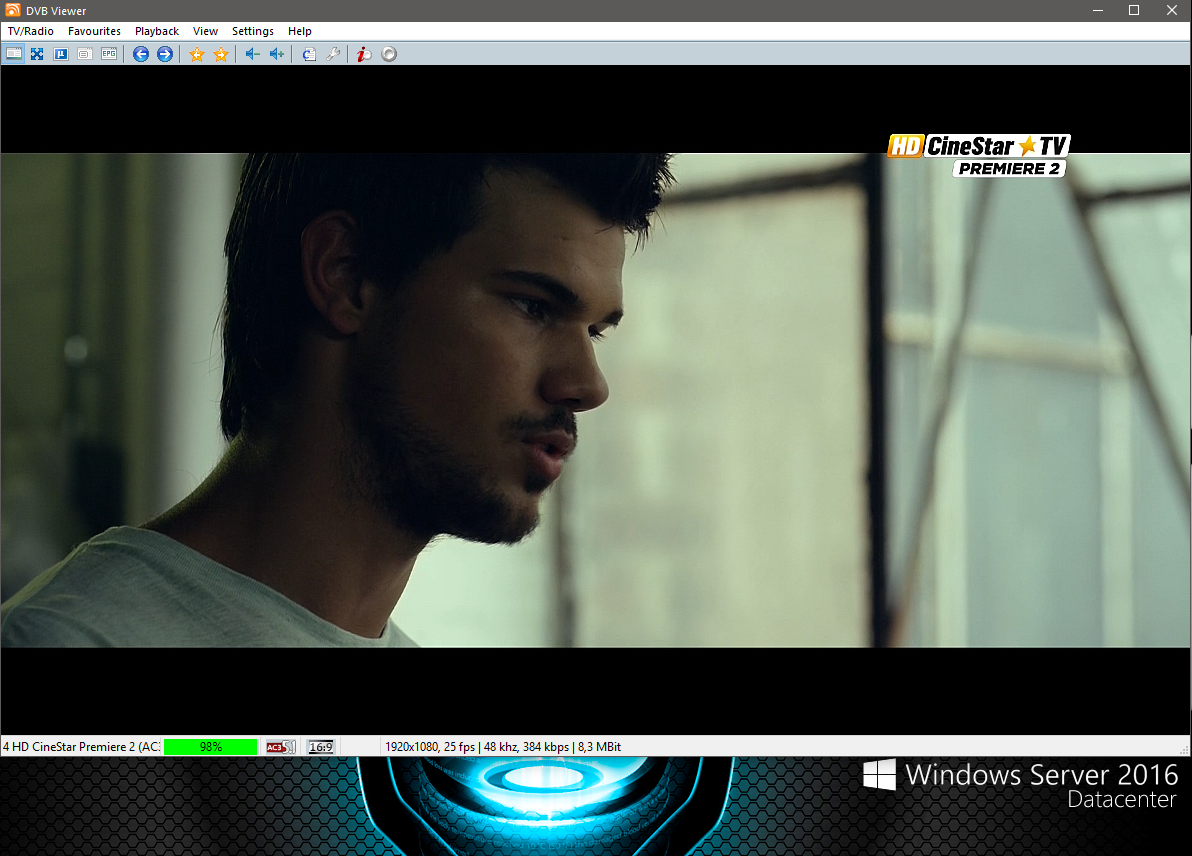Select previous favourite star icon
The image size is (1192, 856).
[197, 54]
